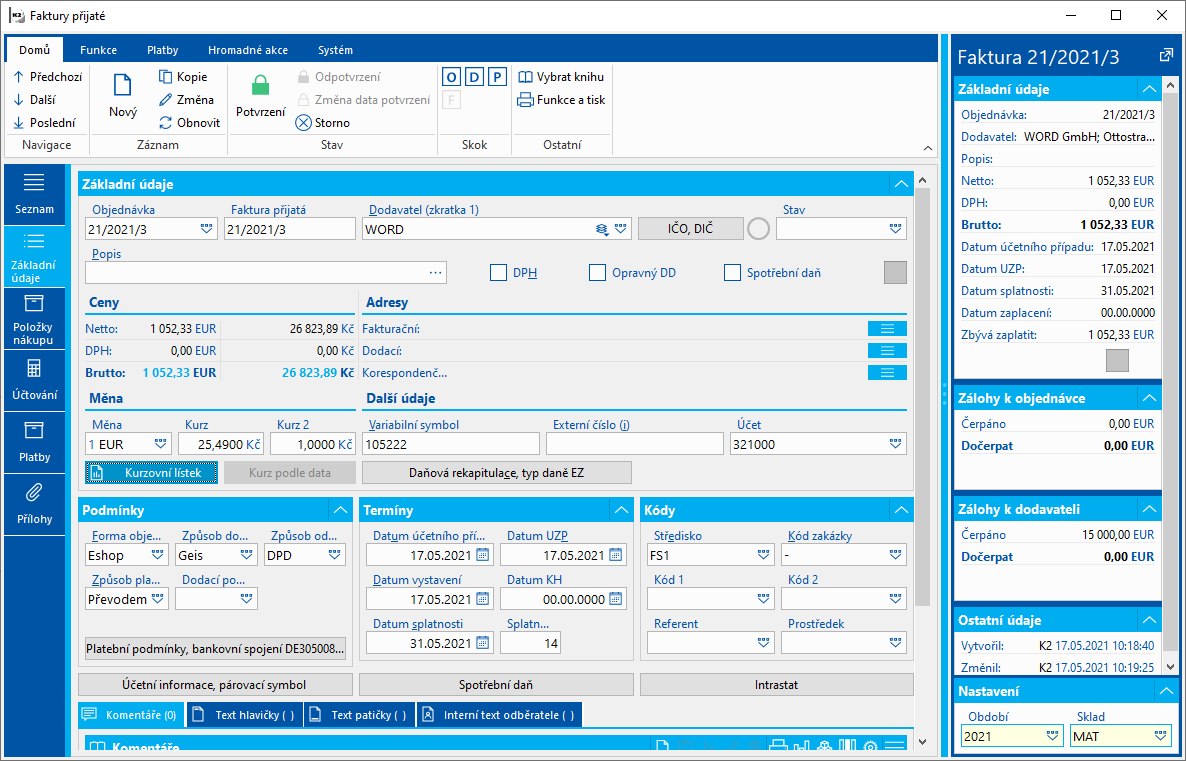Viewport: 1186px width, 761px height.
Task: Click the gray color square beside Spotřební daň
Action: click(896, 272)
